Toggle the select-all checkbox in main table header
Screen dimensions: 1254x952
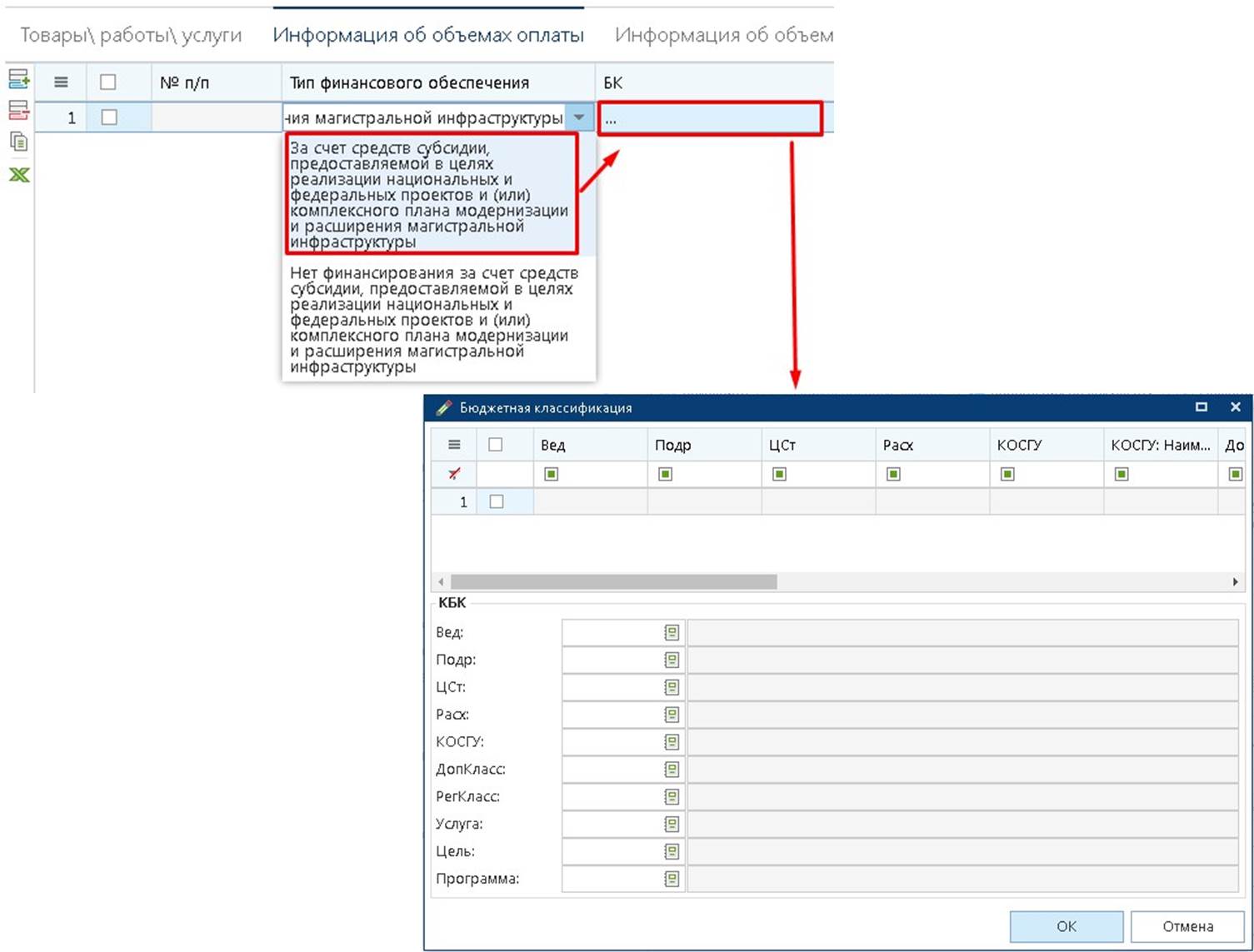107,82
